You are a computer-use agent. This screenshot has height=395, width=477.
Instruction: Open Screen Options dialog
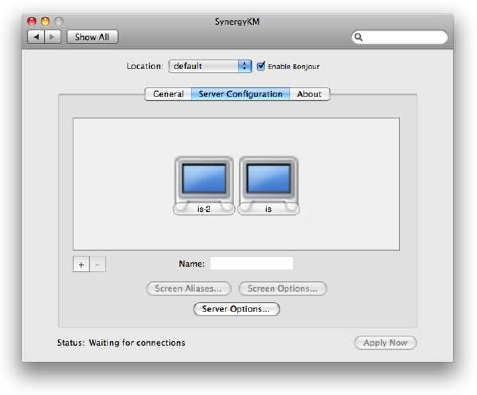(283, 289)
